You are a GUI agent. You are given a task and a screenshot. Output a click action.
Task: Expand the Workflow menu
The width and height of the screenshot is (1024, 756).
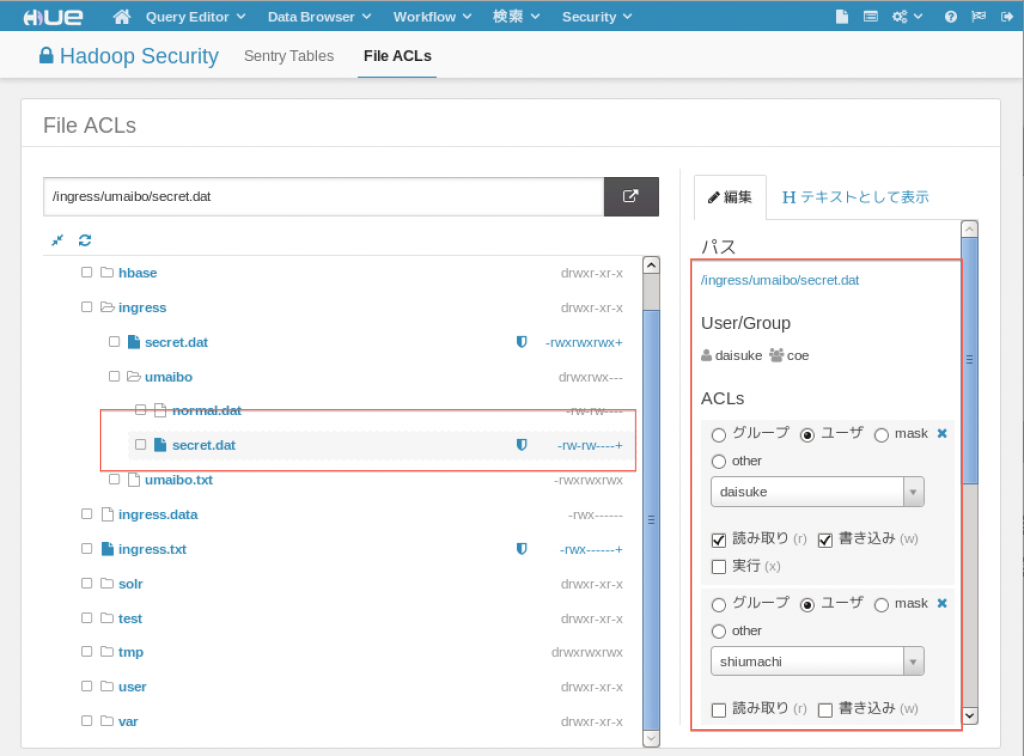432,17
